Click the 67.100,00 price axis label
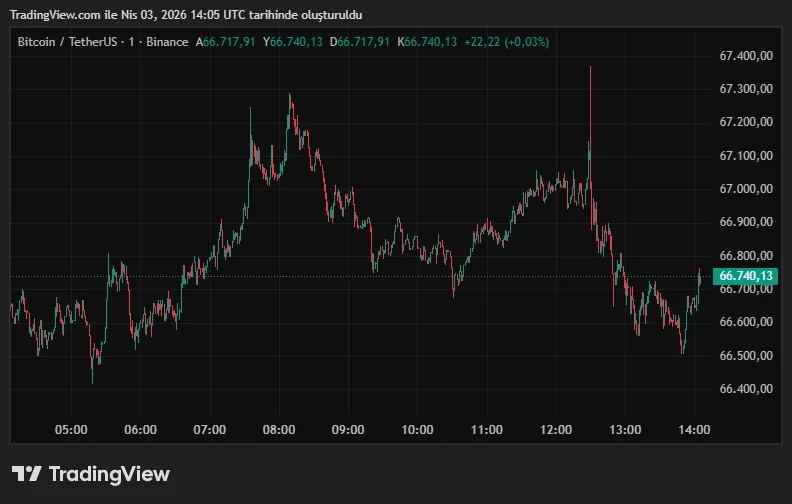Viewport: 792px width, 504px height. pos(746,156)
